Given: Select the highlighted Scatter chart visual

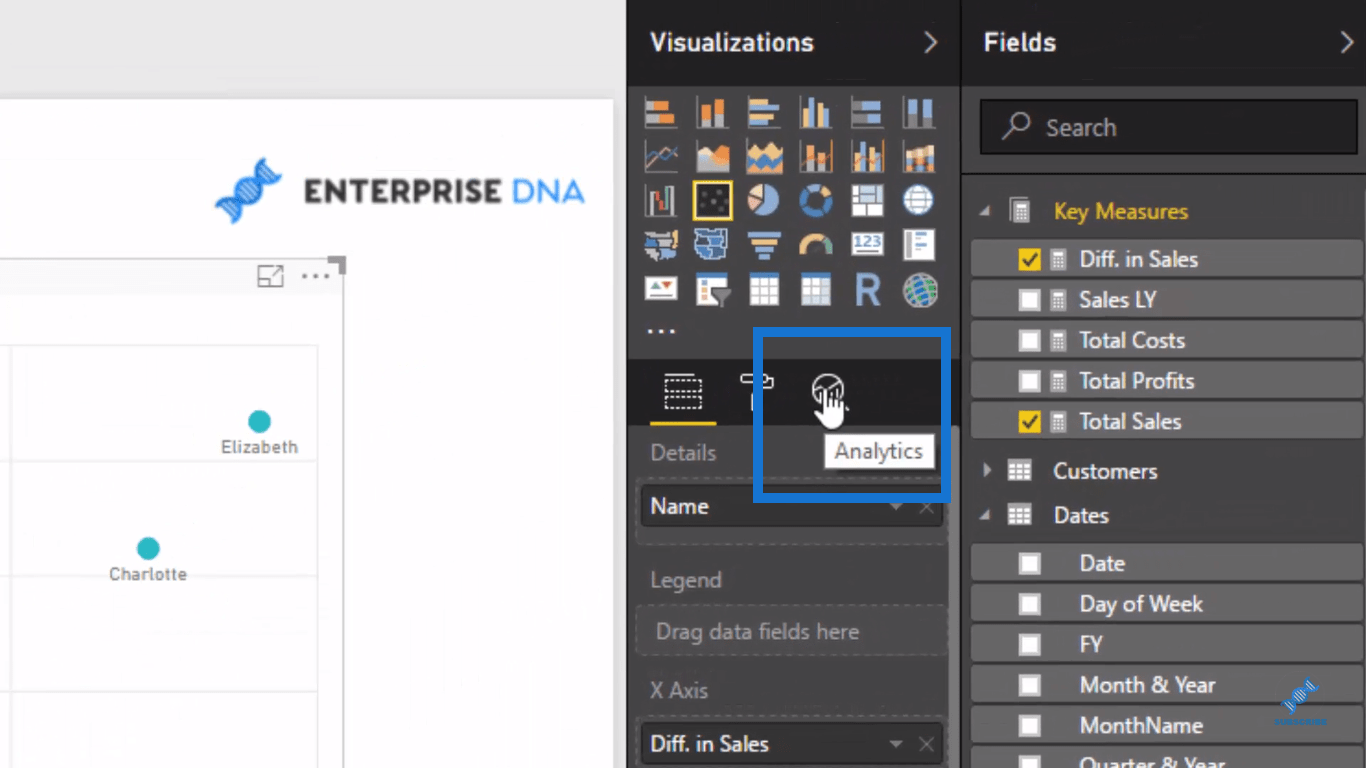Looking at the screenshot, I should (x=712, y=201).
